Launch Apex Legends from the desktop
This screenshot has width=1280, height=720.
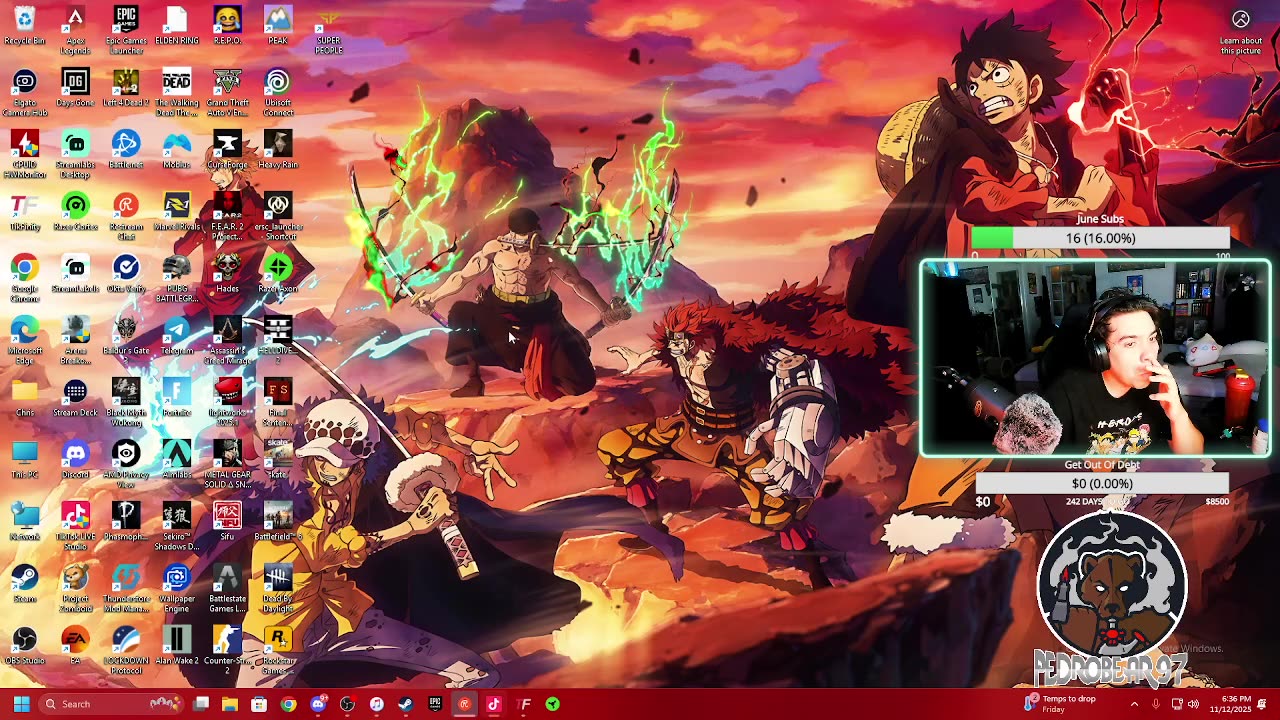(75, 30)
